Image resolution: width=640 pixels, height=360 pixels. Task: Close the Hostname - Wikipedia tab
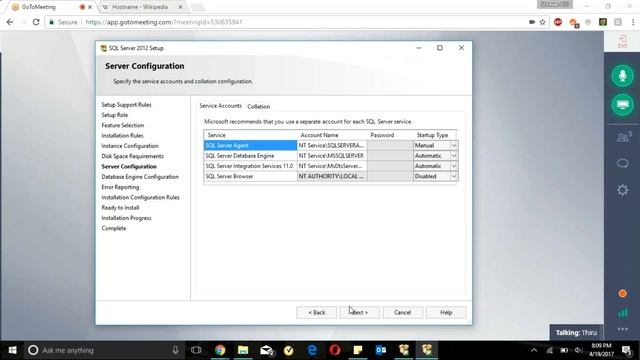pyautogui.click(x=180, y=7)
